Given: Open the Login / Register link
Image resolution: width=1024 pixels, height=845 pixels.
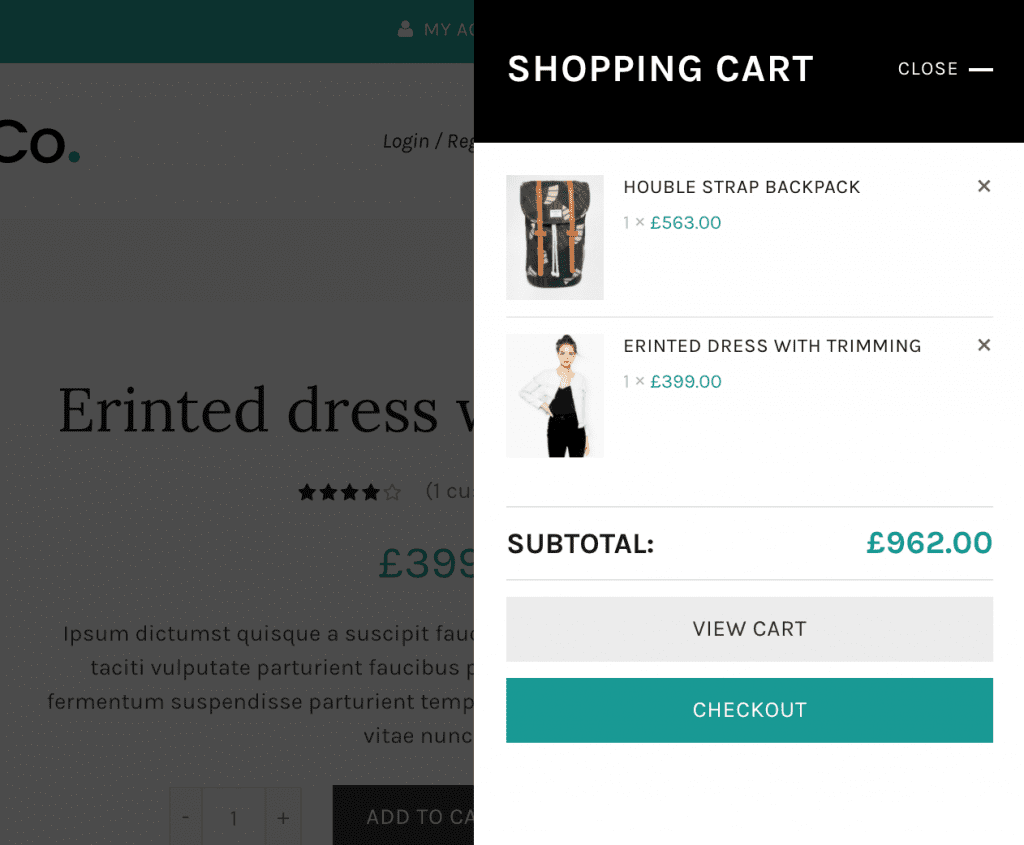Looking at the screenshot, I should 428,141.
